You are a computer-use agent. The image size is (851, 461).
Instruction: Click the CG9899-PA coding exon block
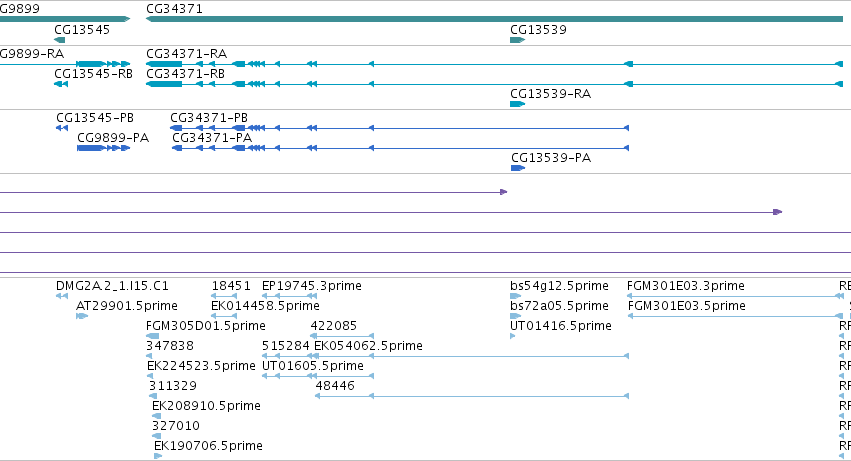(90, 148)
